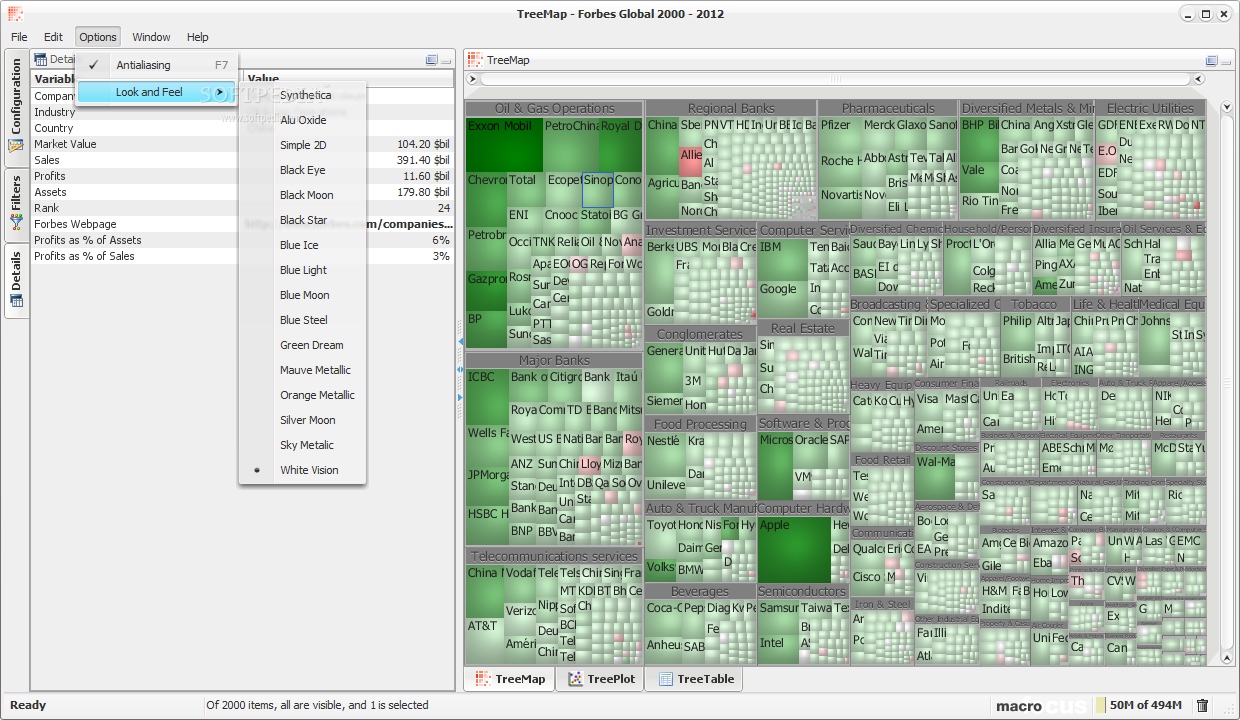Choose Blue Ice look and feel
This screenshot has width=1240, height=720.
(x=302, y=245)
